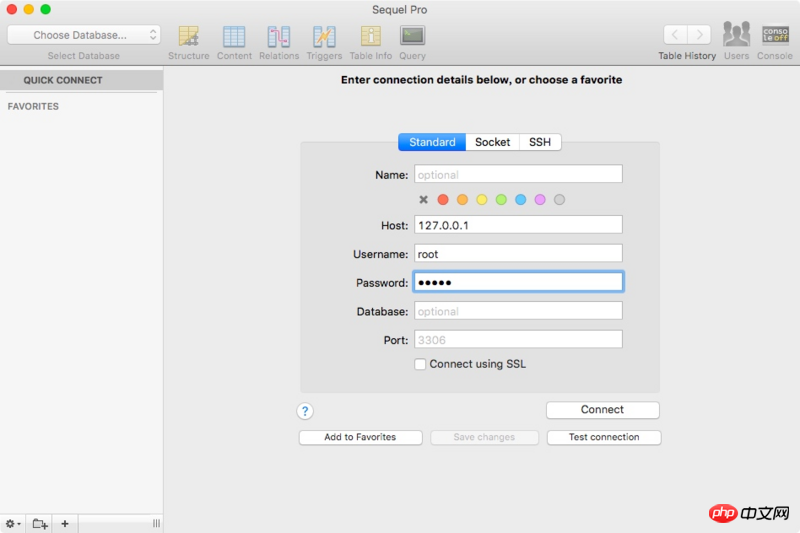The height and width of the screenshot is (533, 800).
Task: Select QUICK CONNECT in the sidebar
Action: 82,80
